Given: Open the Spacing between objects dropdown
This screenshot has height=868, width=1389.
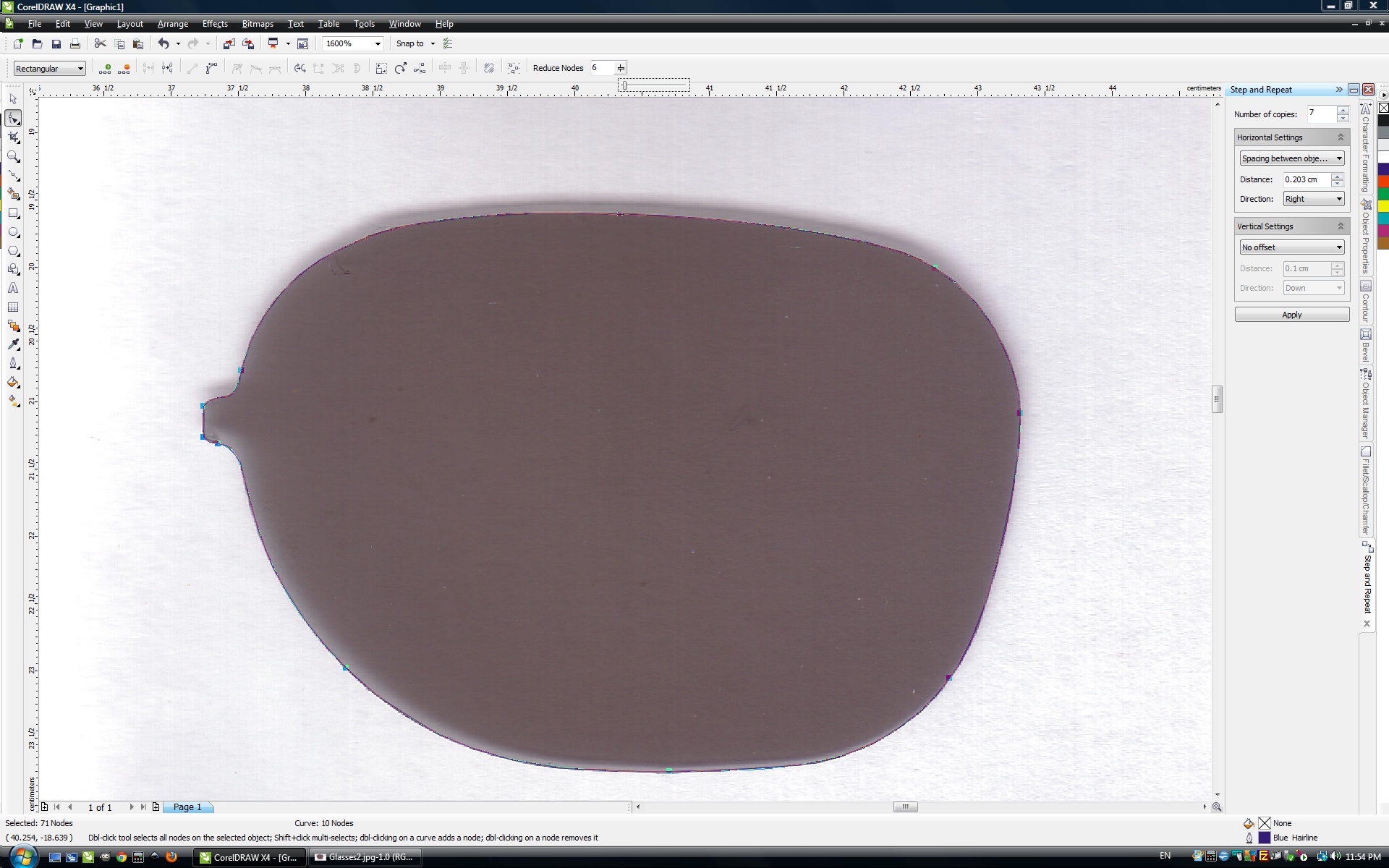Looking at the screenshot, I should point(1291,158).
